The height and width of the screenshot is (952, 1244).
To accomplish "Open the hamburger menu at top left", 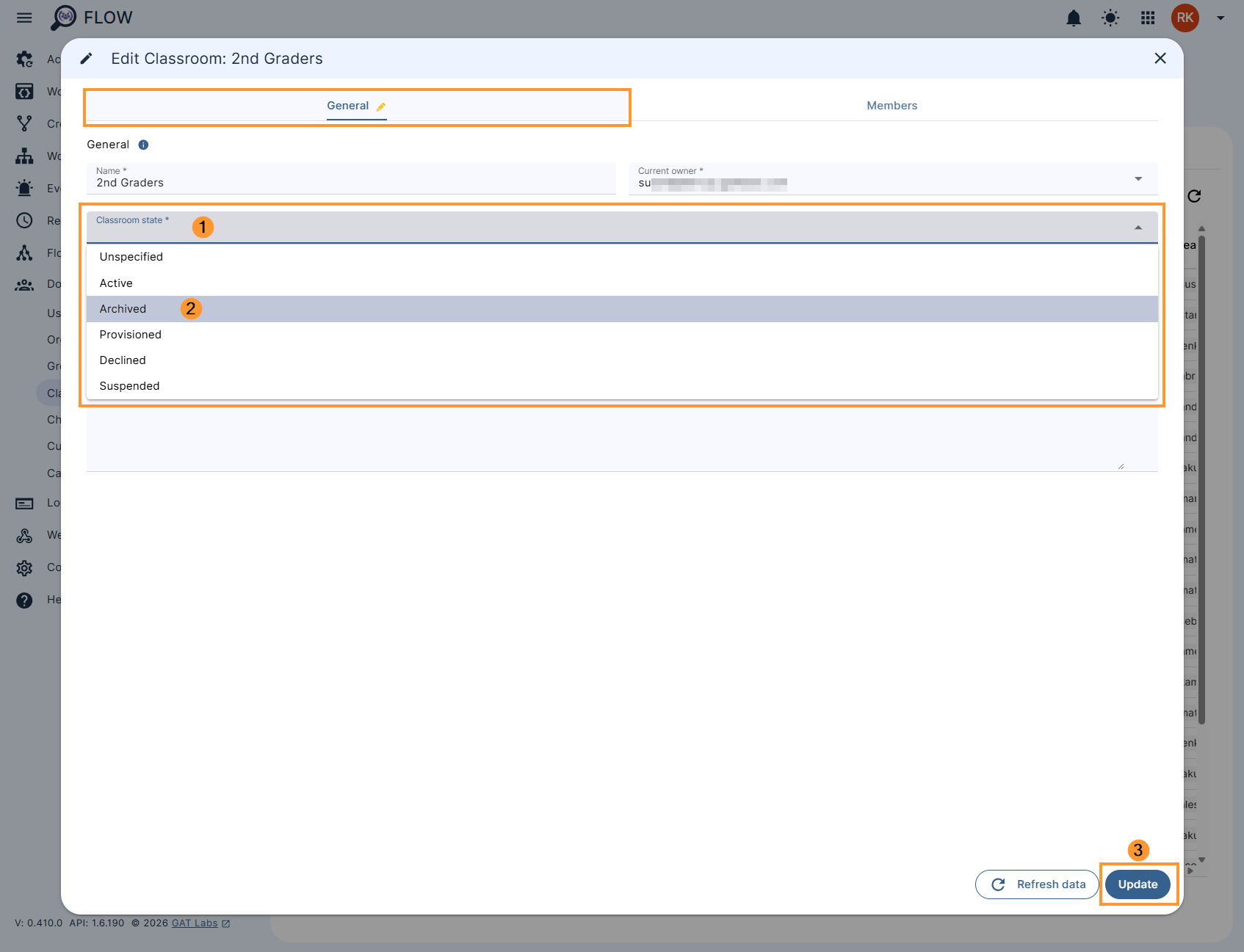I will 23,18.
